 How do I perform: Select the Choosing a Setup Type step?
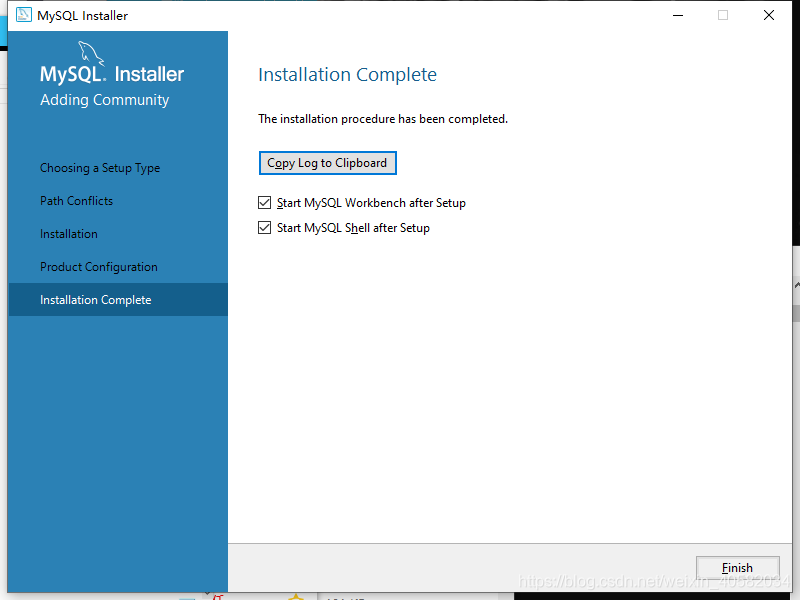click(x=100, y=168)
